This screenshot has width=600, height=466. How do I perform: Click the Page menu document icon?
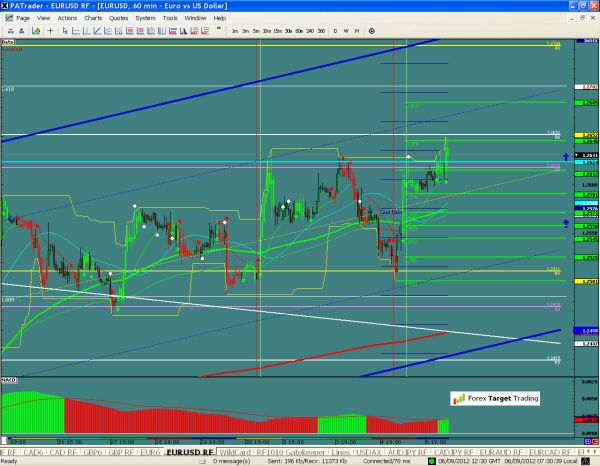pos(10,18)
